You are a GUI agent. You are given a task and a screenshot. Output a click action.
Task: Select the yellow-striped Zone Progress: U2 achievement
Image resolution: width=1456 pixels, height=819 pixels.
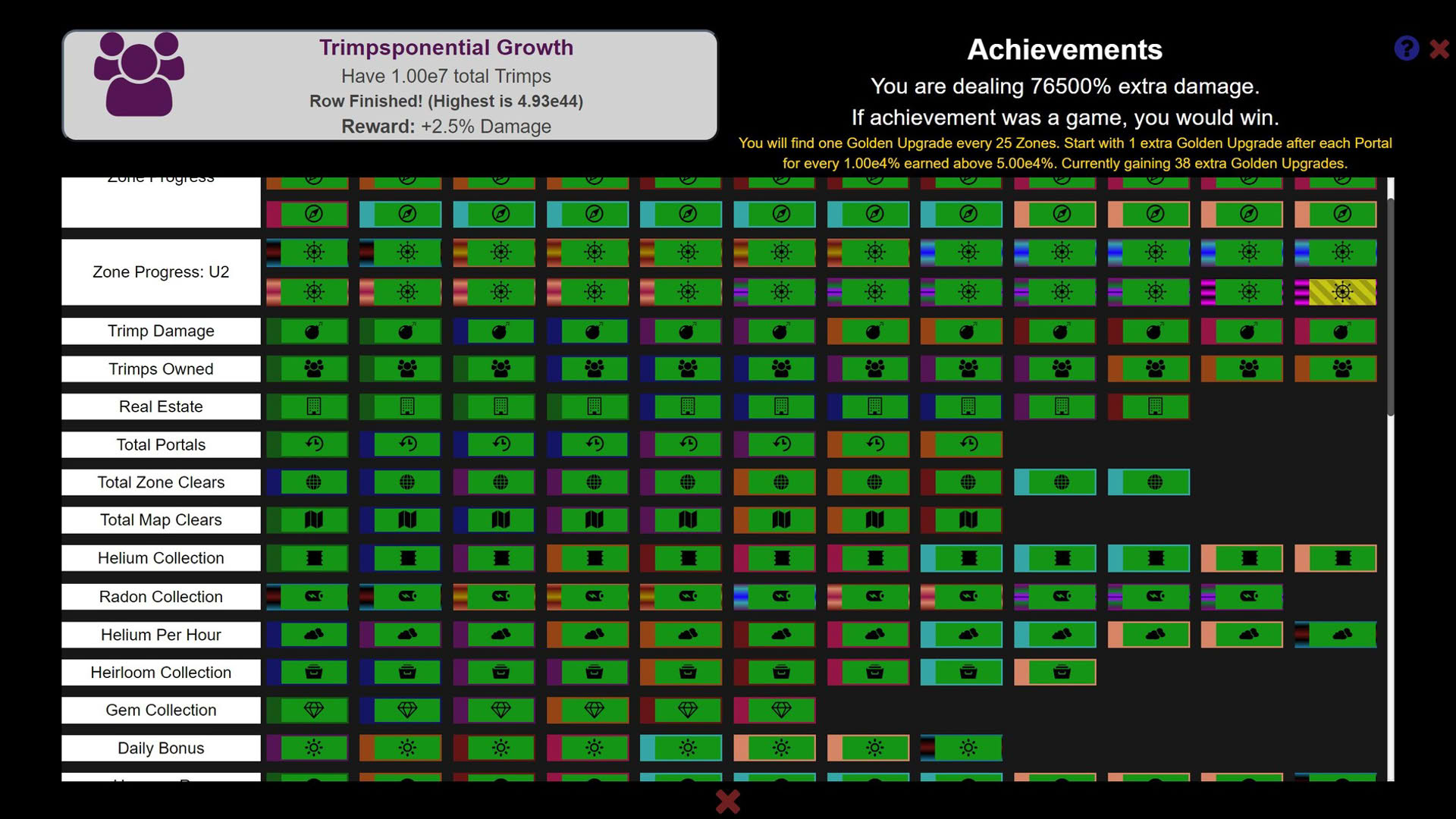(x=1335, y=292)
